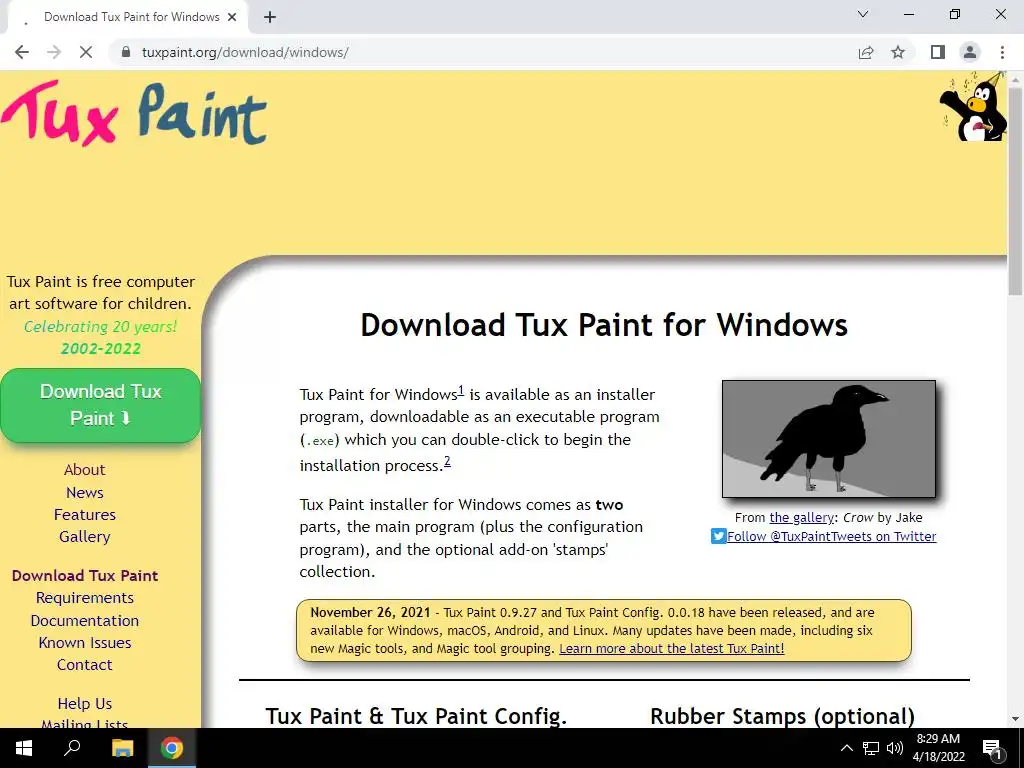Open the browser side panel icon

click(938, 52)
